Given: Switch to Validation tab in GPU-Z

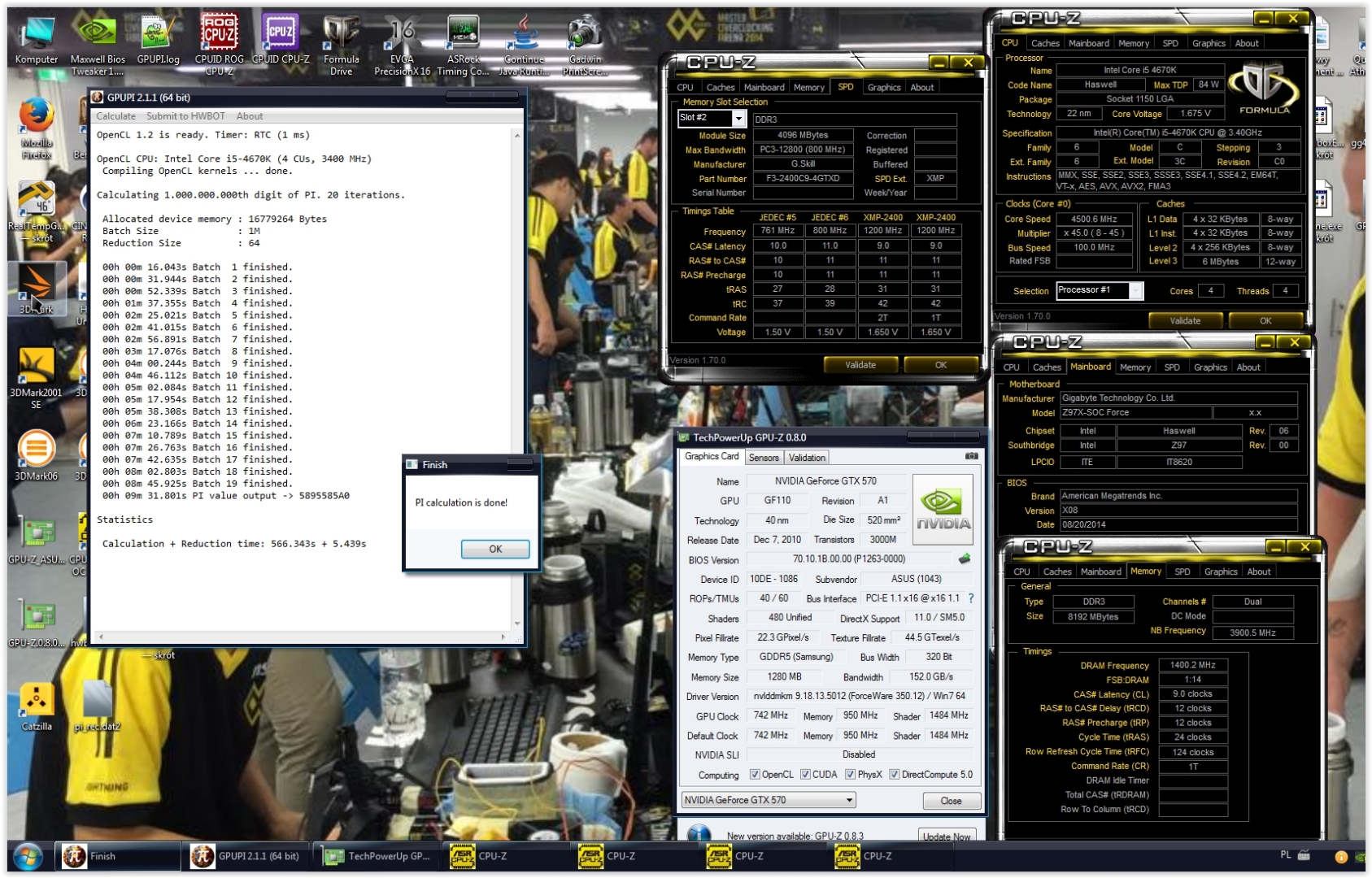Looking at the screenshot, I should click(x=807, y=458).
